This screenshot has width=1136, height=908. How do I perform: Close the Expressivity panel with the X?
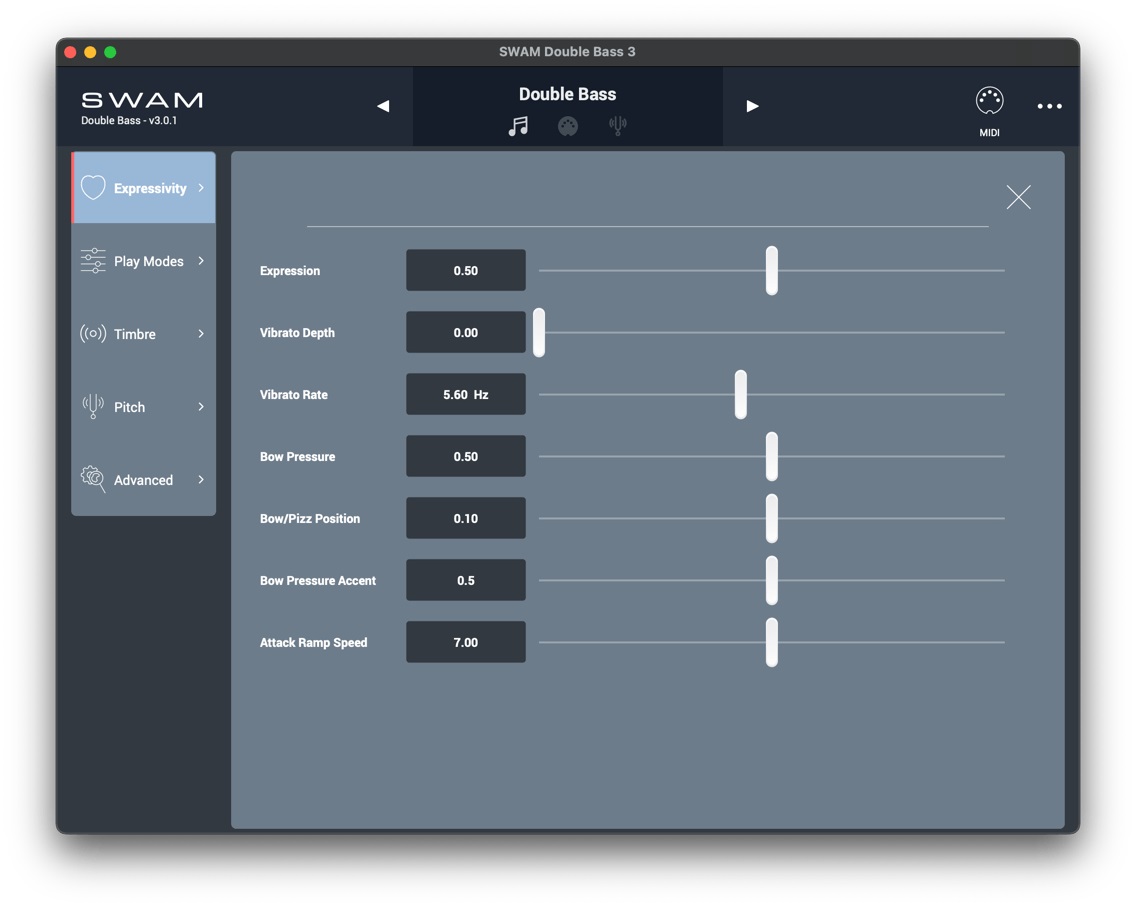(x=1019, y=197)
